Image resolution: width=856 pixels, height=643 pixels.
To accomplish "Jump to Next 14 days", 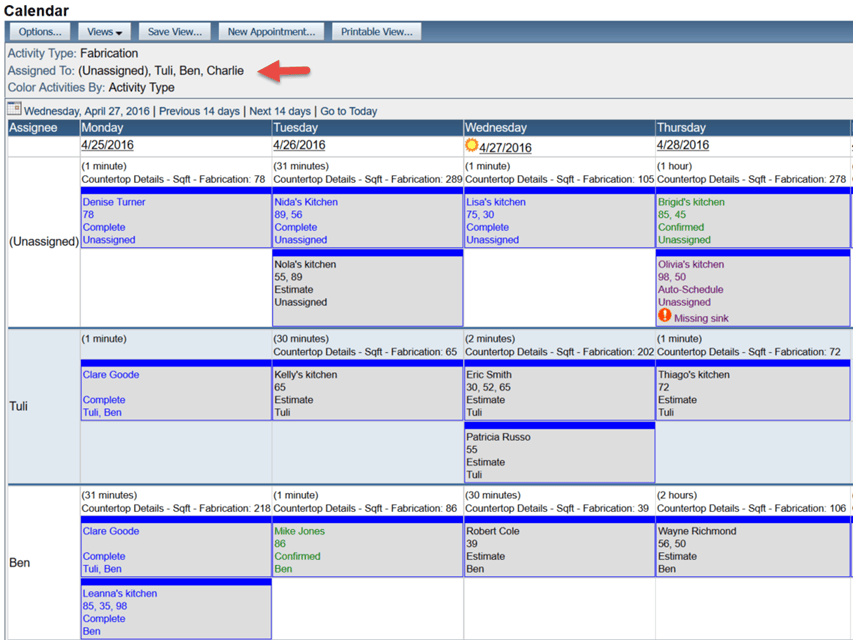I will pyautogui.click(x=280, y=111).
